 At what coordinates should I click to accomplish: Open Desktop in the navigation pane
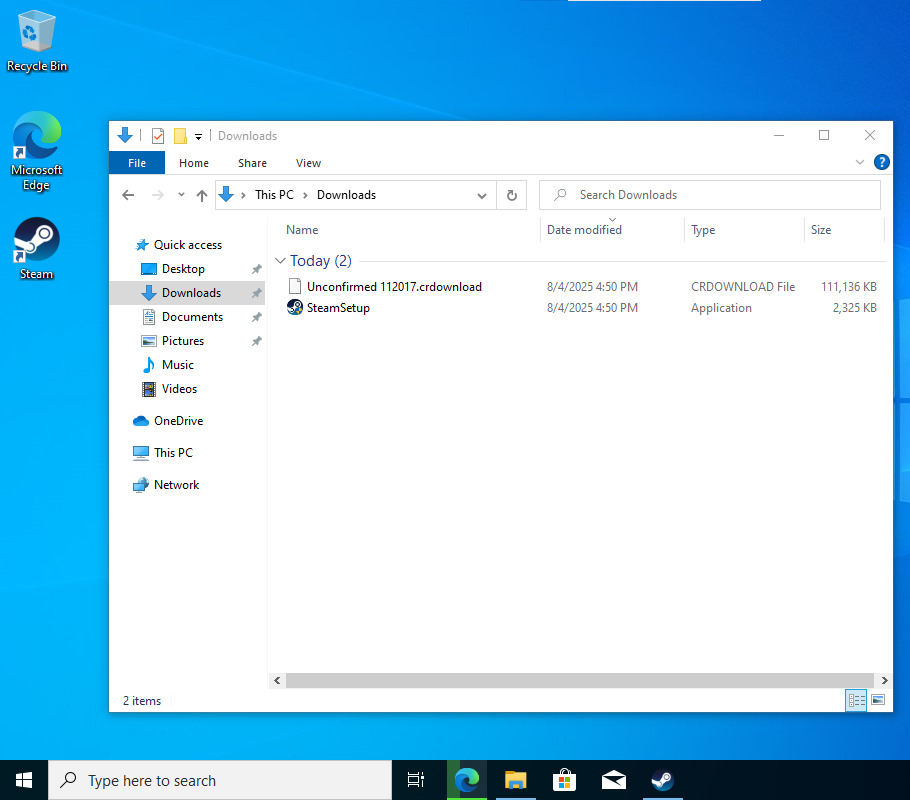(183, 269)
